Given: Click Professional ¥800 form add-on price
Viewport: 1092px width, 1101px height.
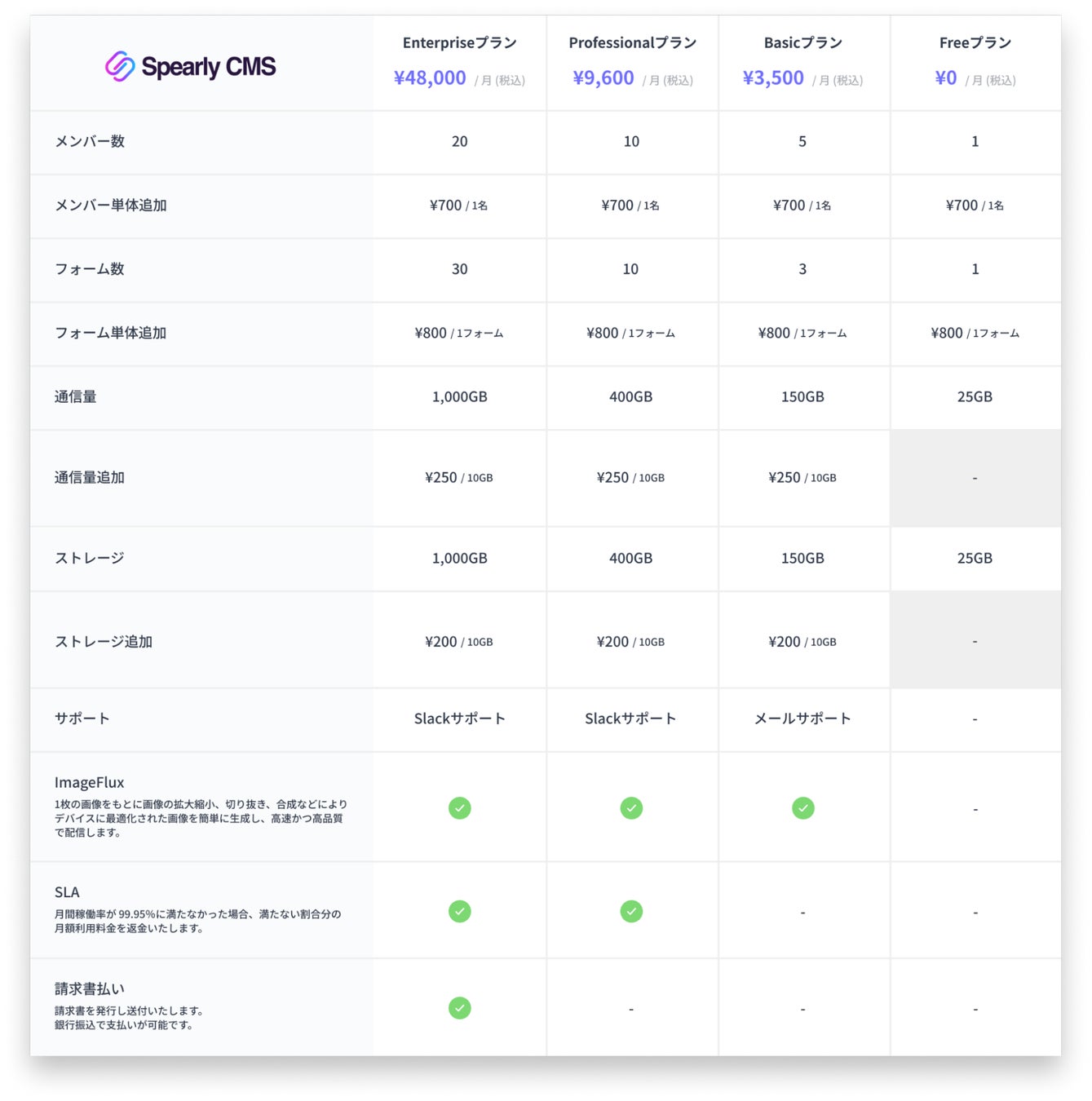Looking at the screenshot, I should 631,333.
